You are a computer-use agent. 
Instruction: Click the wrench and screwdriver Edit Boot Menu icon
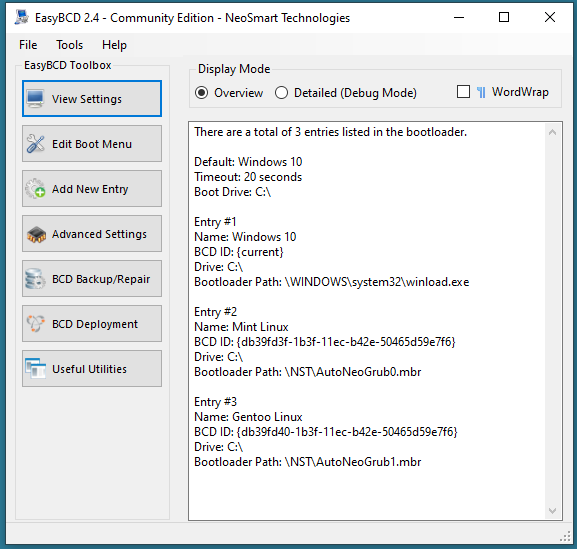pyautogui.click(x=36, y=144)
